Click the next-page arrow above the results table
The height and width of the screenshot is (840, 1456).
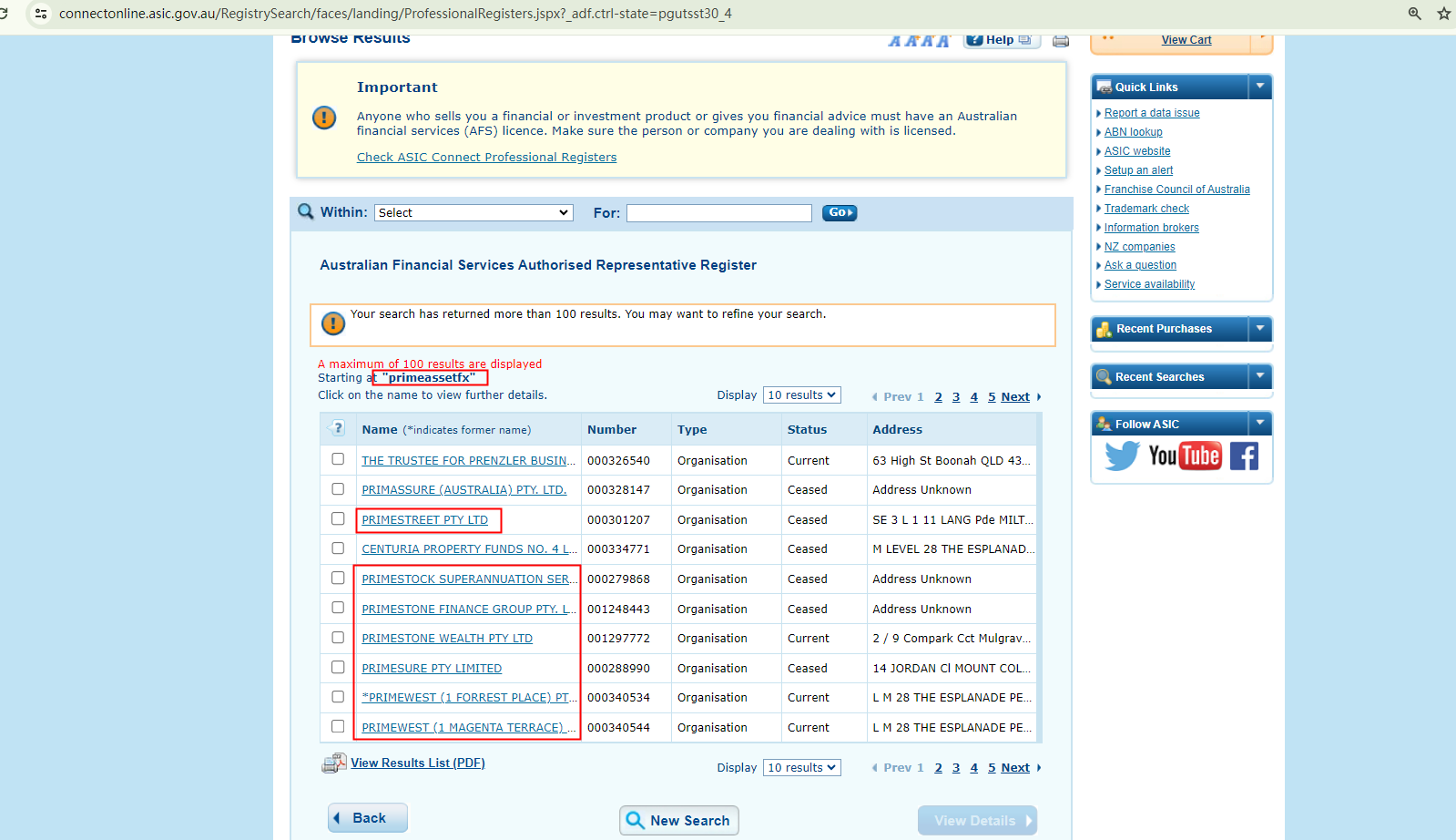point(1039,397)
